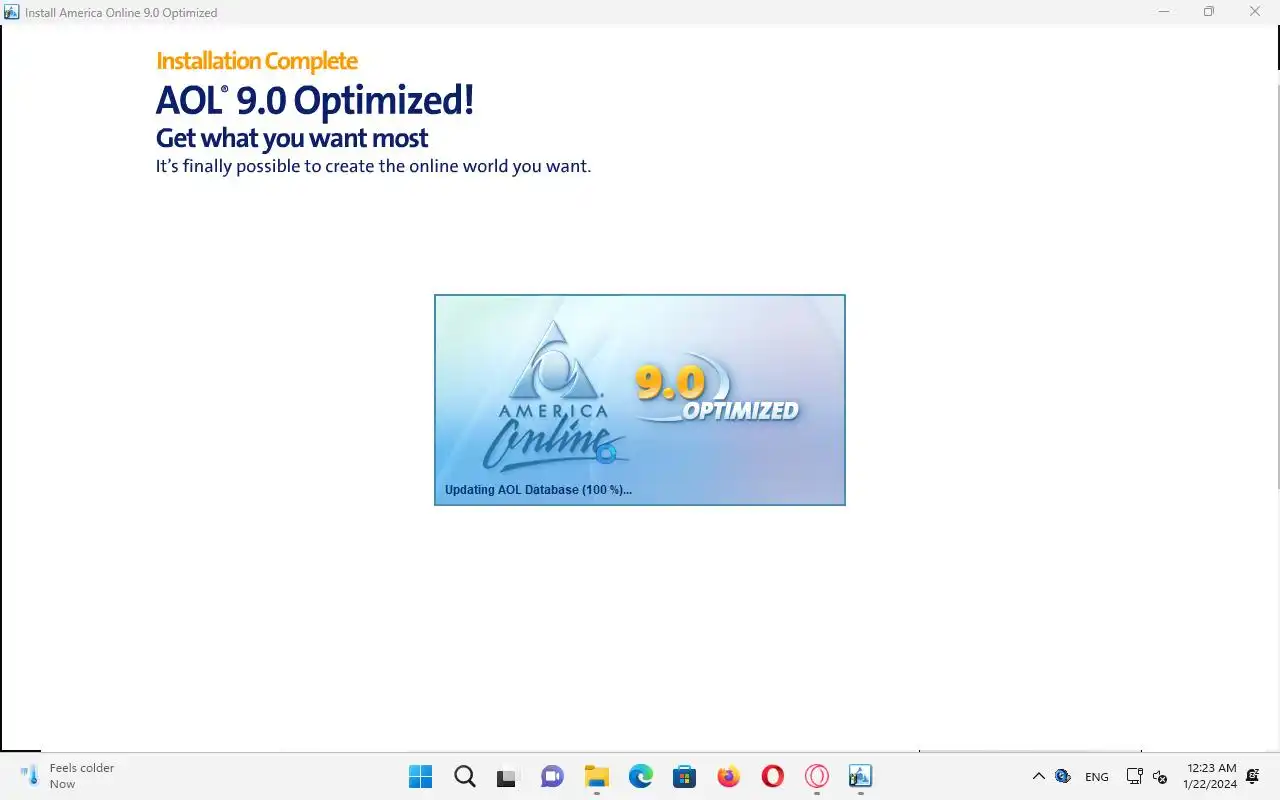Launch Firefox from the taskbar
The image size is (1280, 800).
click(x=729, y=776)
